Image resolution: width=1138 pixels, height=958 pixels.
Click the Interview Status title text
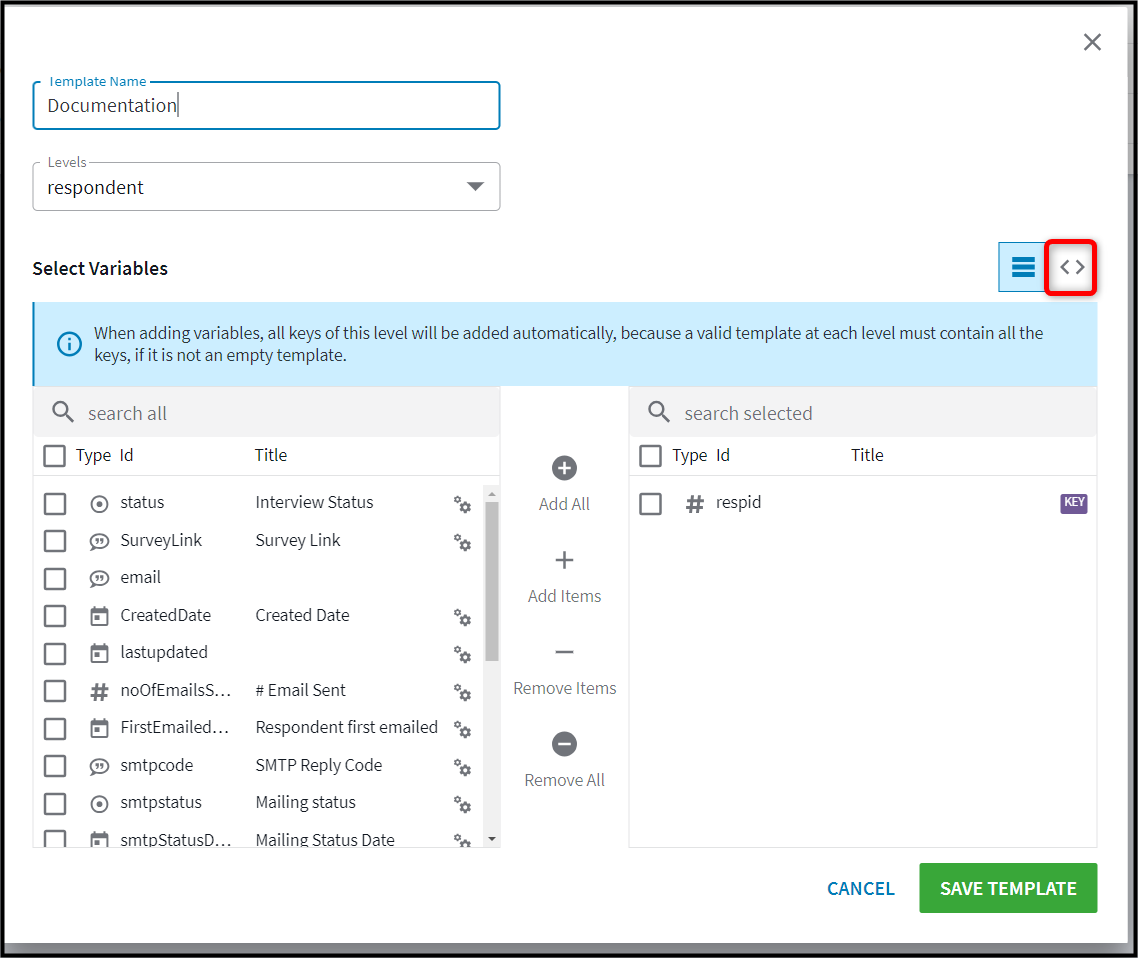point(314,502)
